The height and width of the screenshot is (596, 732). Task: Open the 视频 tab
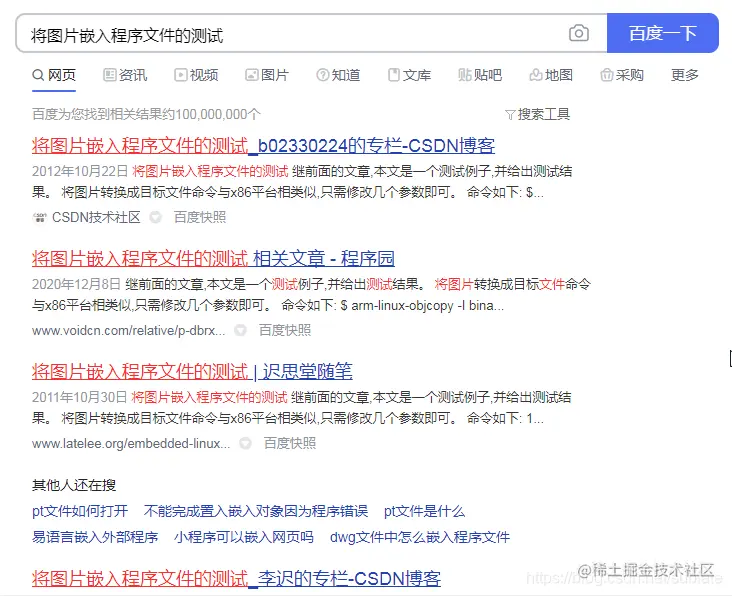(196, 75)
